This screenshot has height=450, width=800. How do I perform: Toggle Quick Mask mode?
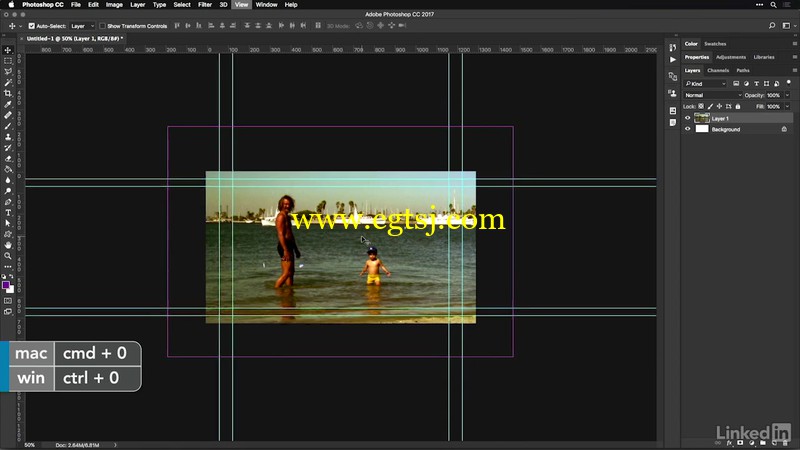click(8, 301)
